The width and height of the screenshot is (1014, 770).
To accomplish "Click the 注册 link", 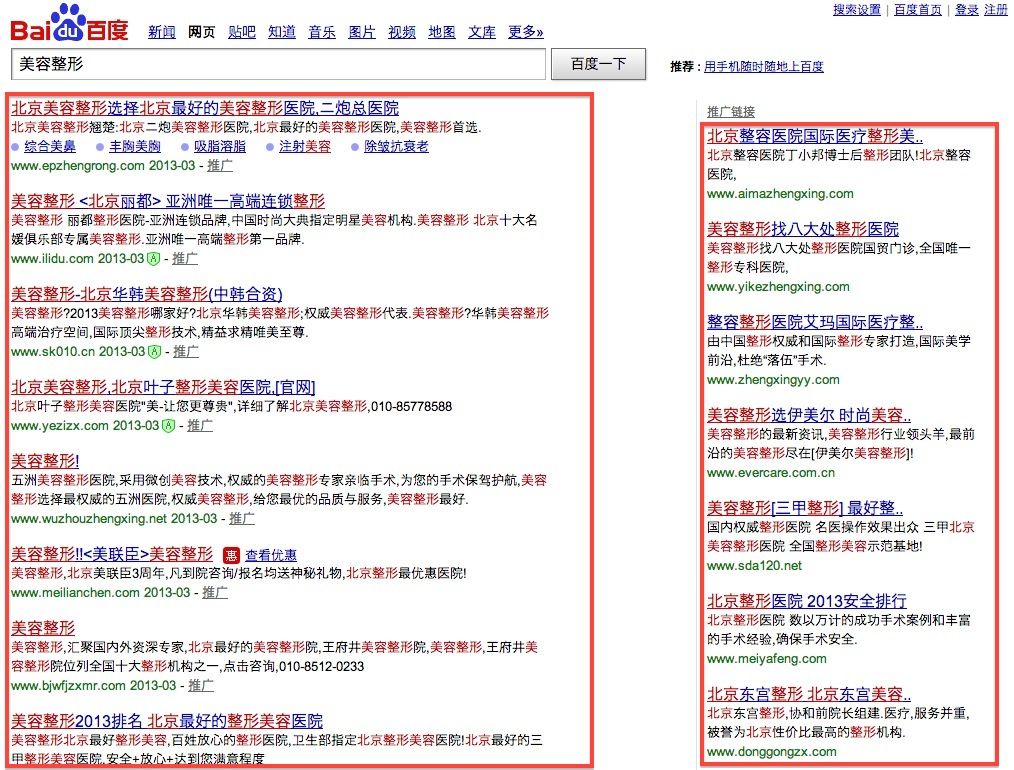I will (x=996, y=10).
